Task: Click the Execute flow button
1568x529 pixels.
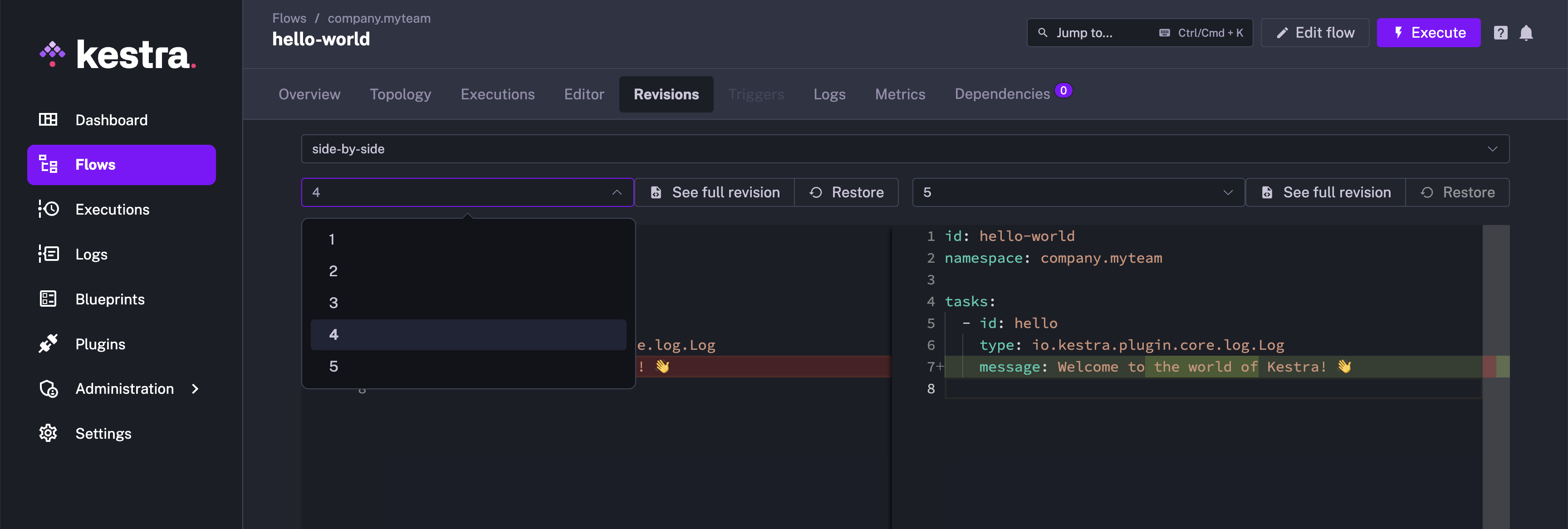Action: point(1429,32)
